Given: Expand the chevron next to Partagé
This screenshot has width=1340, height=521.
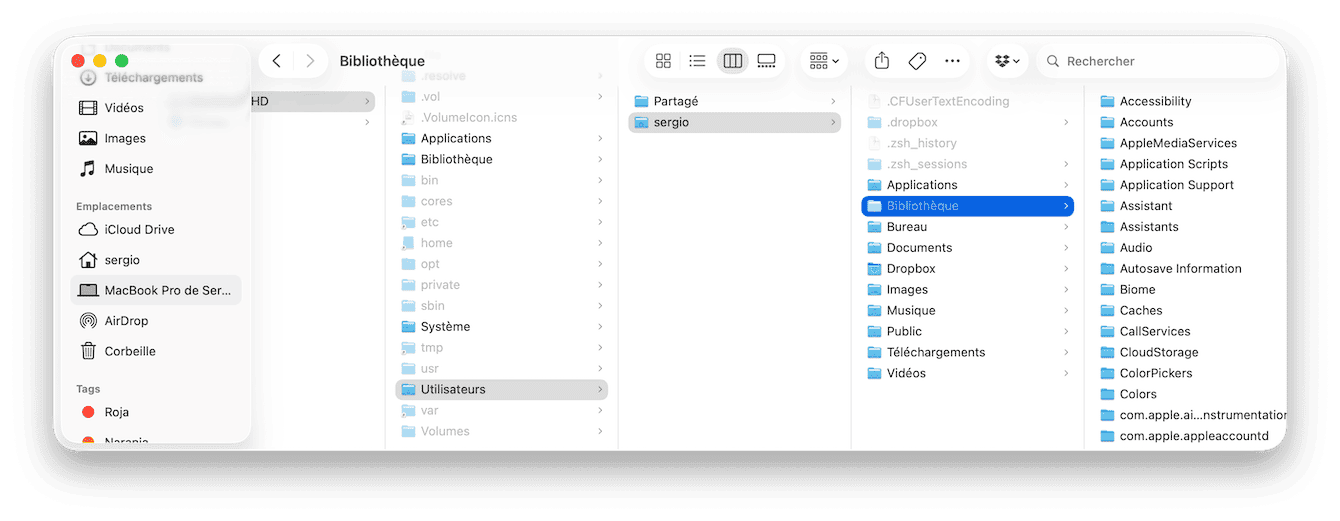Looking at the screenshot, I should (x=833, y=101).
